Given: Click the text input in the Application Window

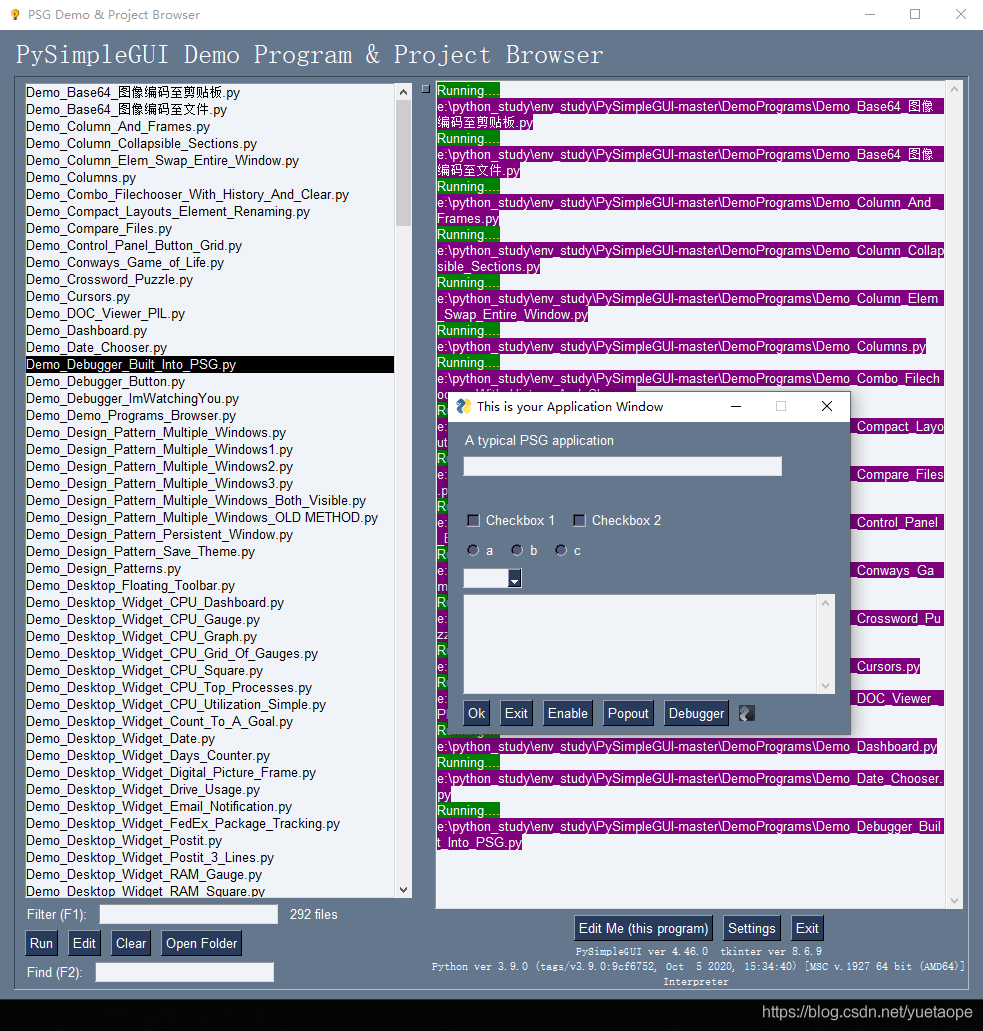Looking at the screenshot, I should [623, 466].
